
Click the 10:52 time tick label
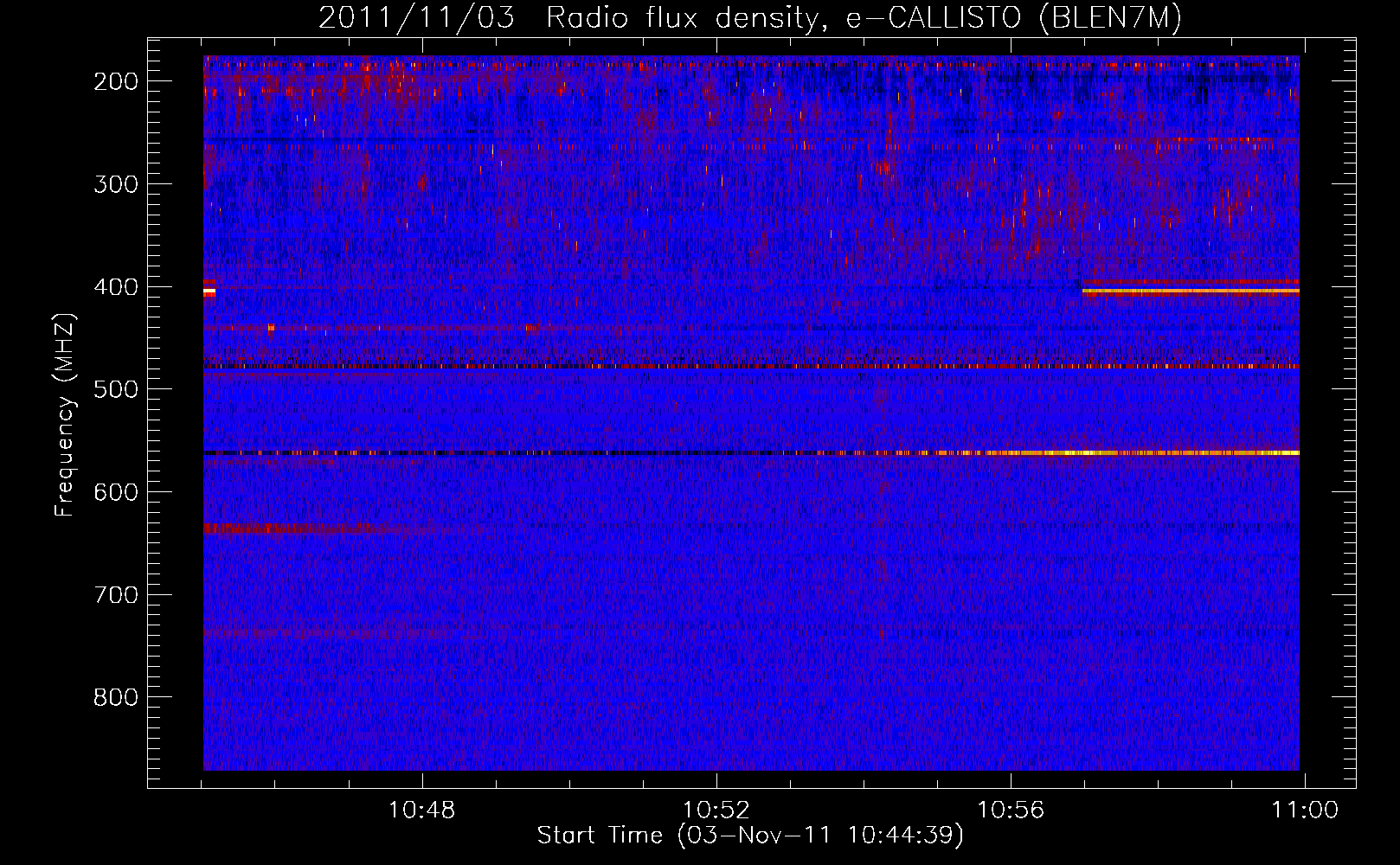pos(716,811)
